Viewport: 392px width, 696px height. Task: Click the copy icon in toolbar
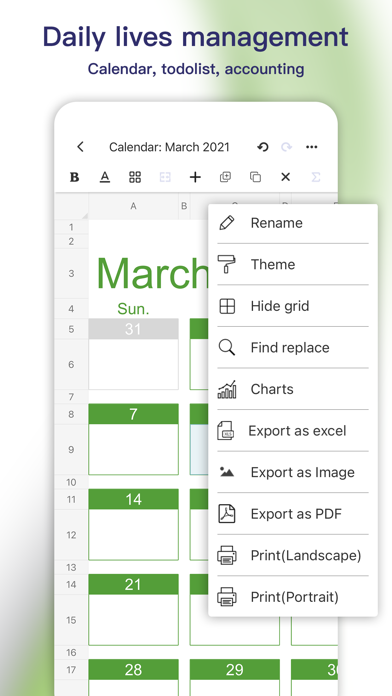click(255, 177)
